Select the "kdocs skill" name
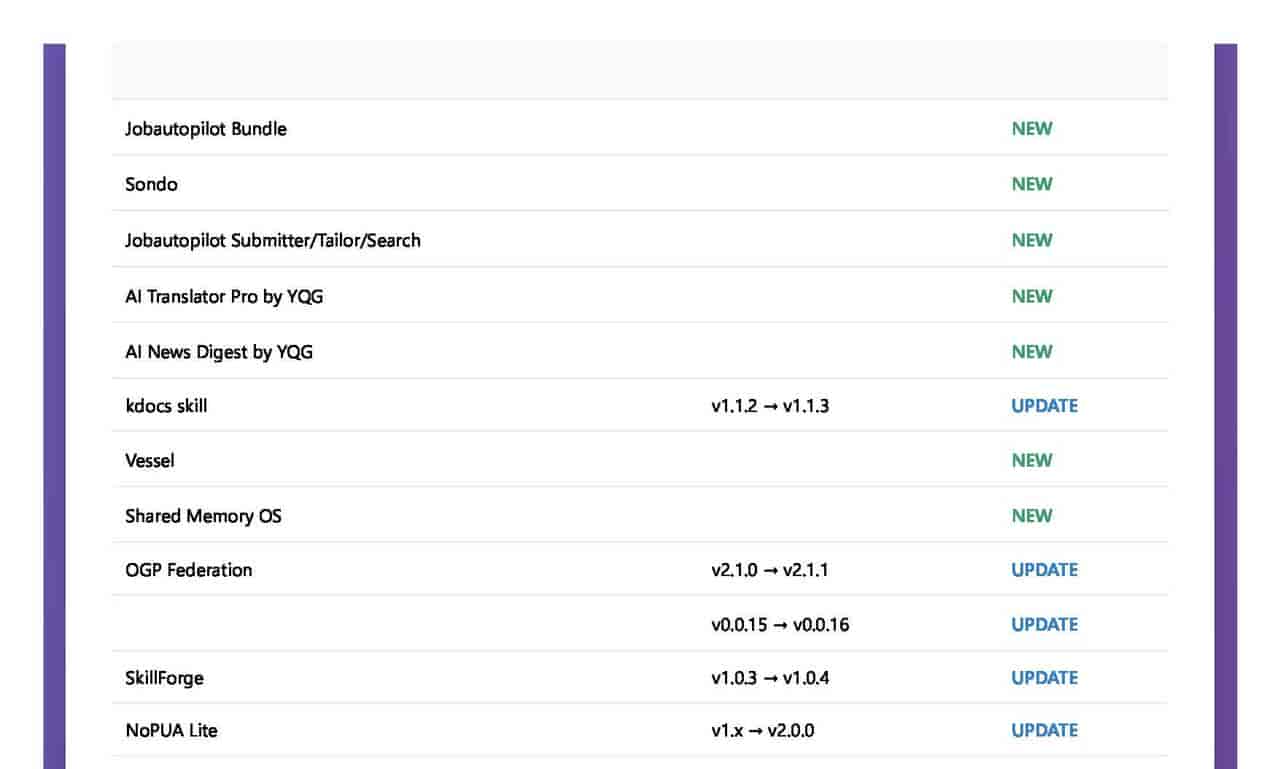This screenshot has width=1280, height=769. pyautogui.click(x=166, y=406)
